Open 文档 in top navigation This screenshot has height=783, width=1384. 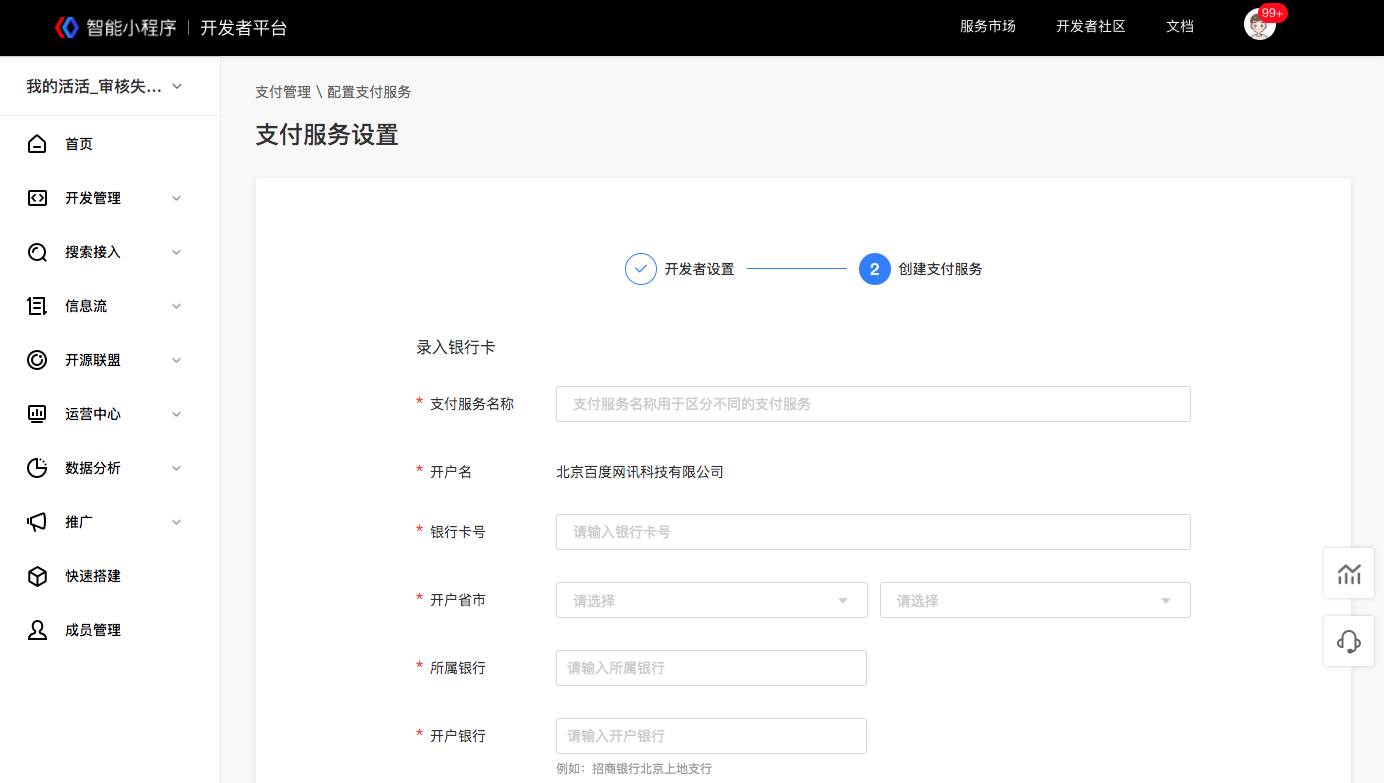coord(1180,27)
